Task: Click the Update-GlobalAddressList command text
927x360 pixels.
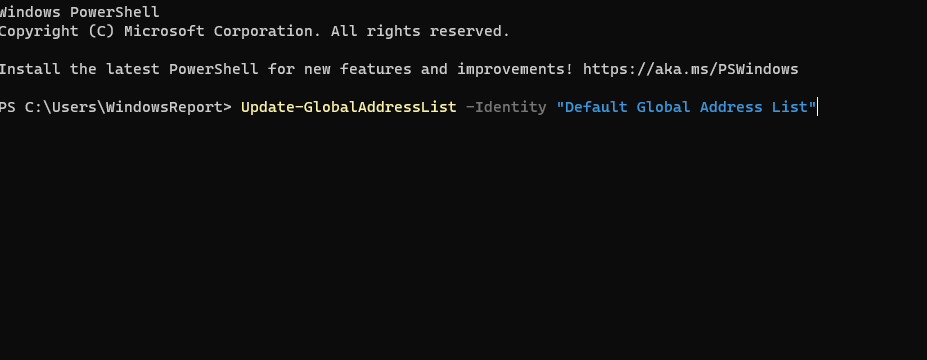Action: [349, 107]
